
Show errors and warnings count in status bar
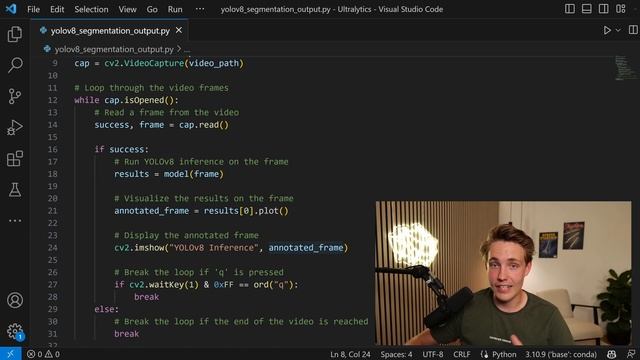[x=43, y=354]
